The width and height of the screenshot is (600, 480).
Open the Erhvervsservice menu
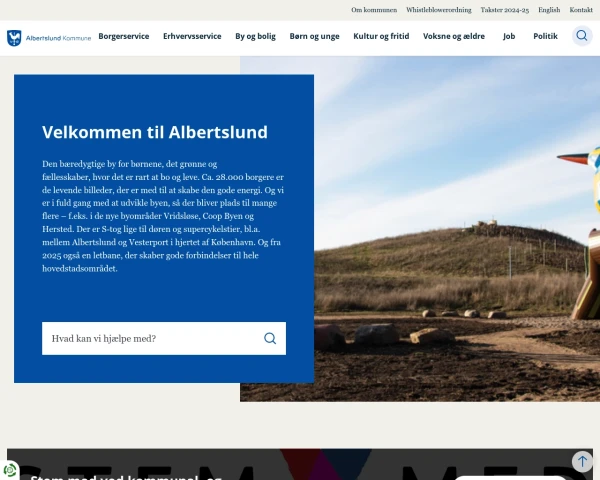(x=192, y=36)
